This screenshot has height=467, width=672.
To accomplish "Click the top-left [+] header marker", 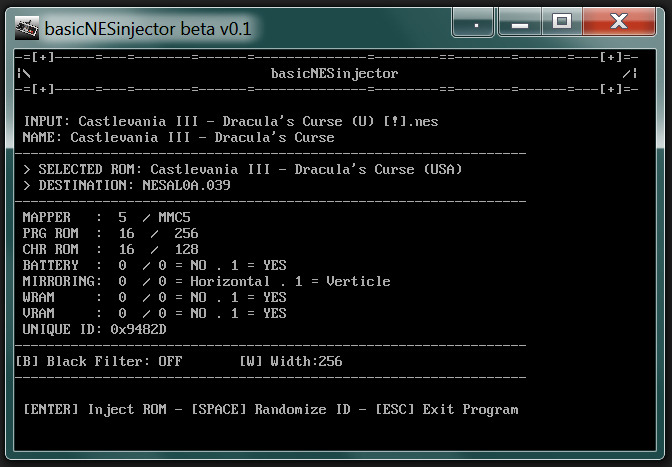I will click(x=43, y=57).
